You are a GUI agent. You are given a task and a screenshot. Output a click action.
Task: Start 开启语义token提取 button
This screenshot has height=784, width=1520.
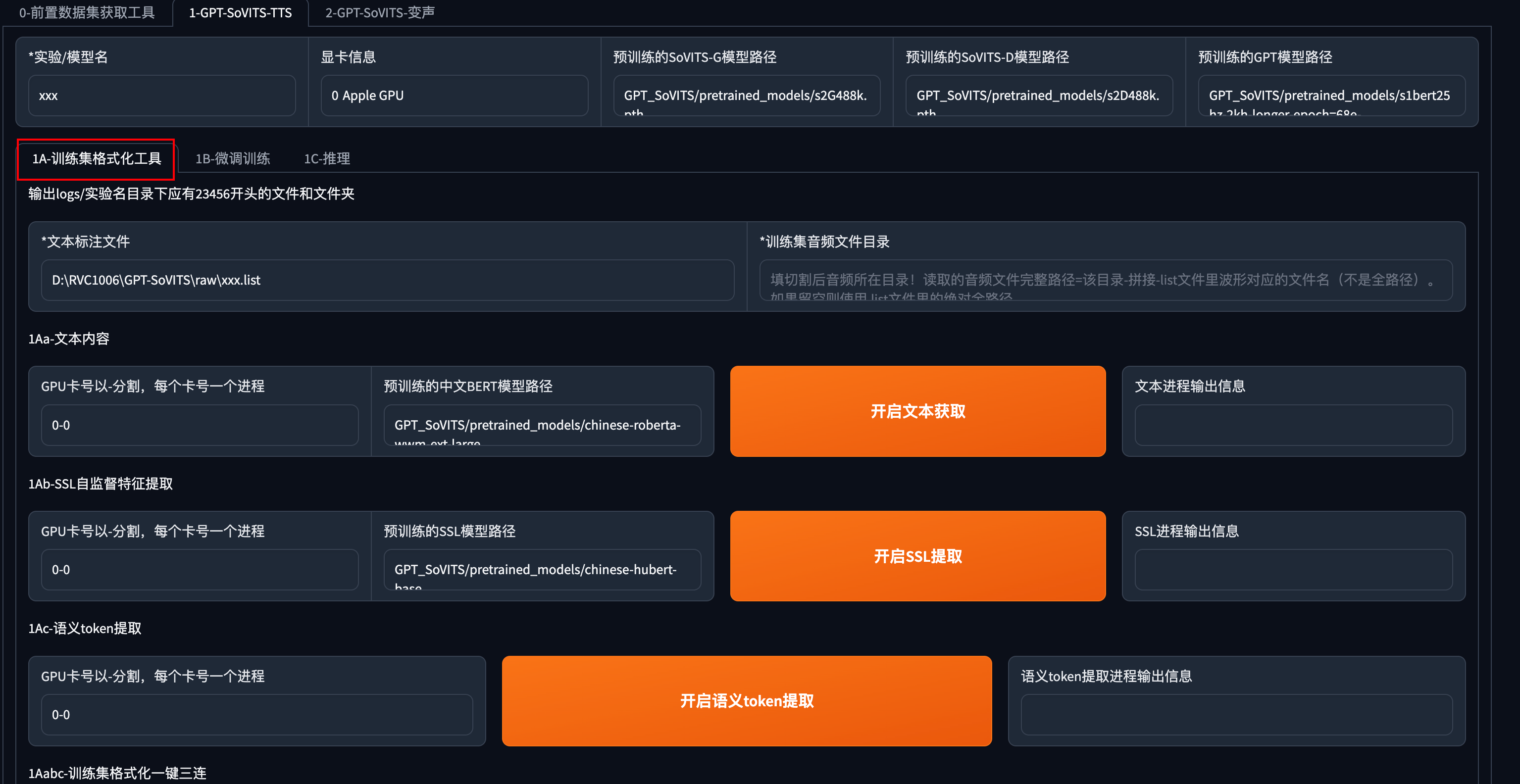click(747, 701)
